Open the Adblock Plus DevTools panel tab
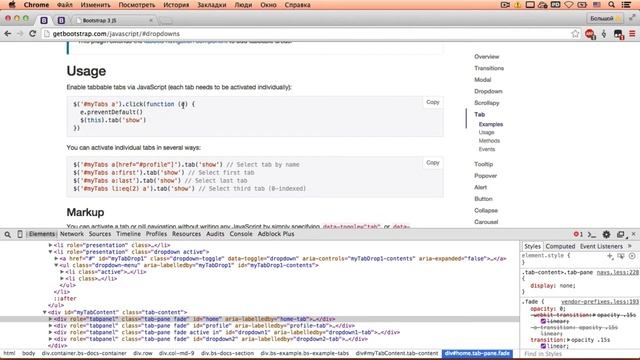 (276, 234)
